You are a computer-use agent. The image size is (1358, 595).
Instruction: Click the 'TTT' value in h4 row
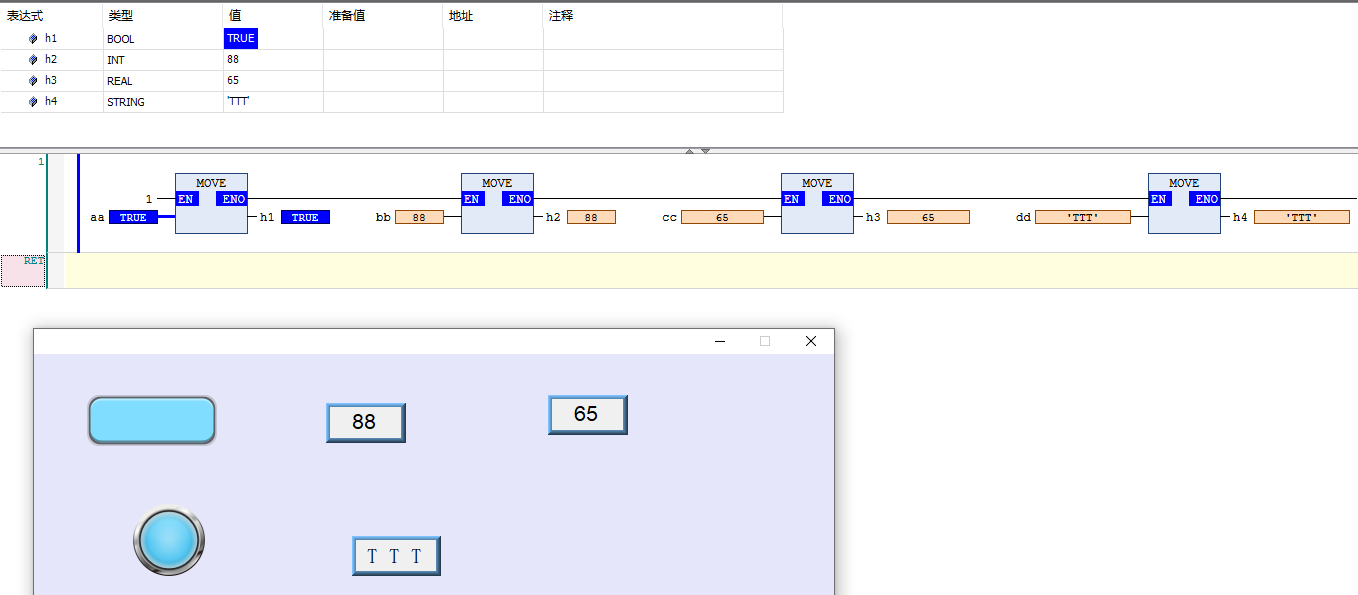pos(238,101)
